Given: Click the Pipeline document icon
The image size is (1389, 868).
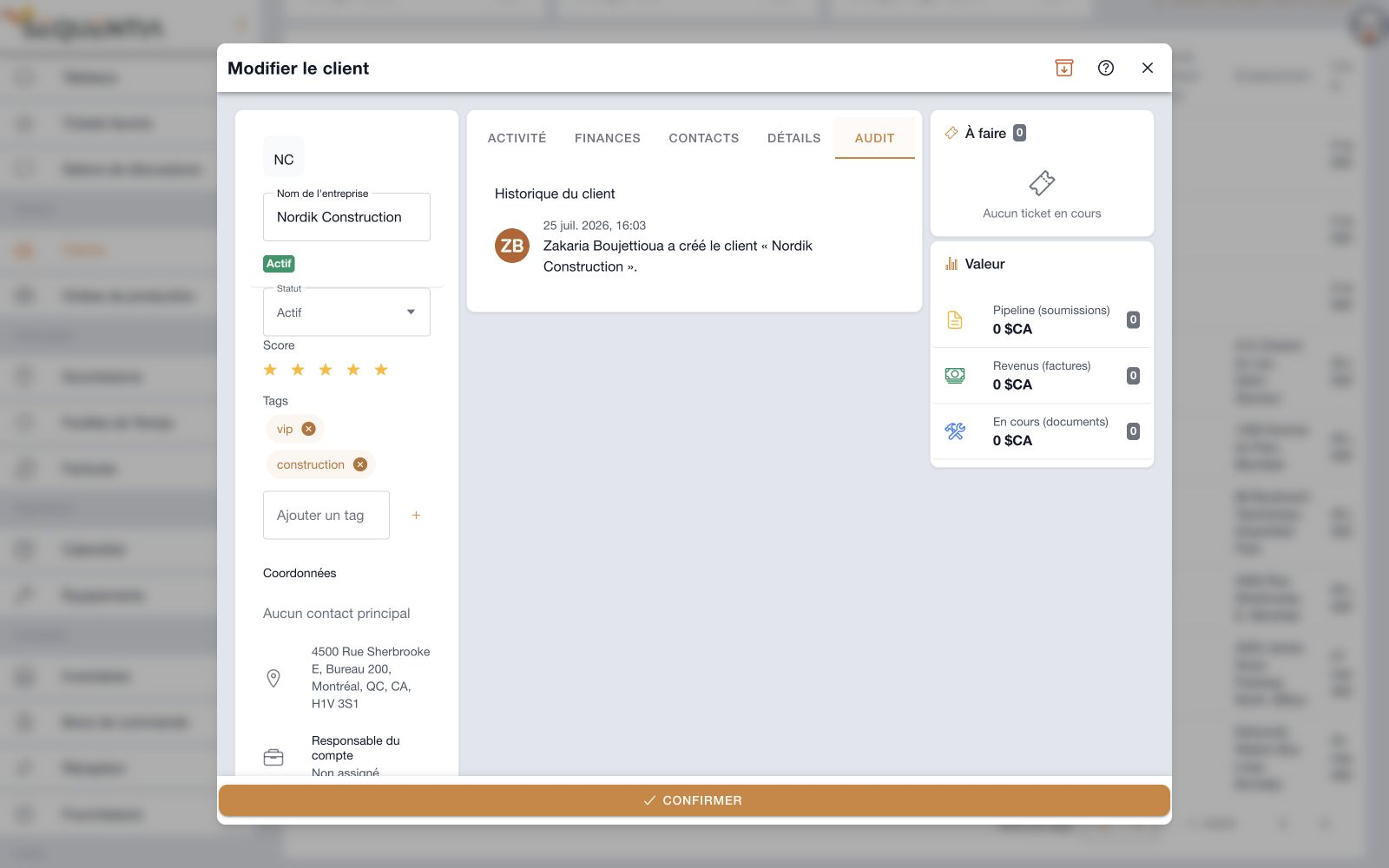Looking at the screenshot, I should click(955, 319).
